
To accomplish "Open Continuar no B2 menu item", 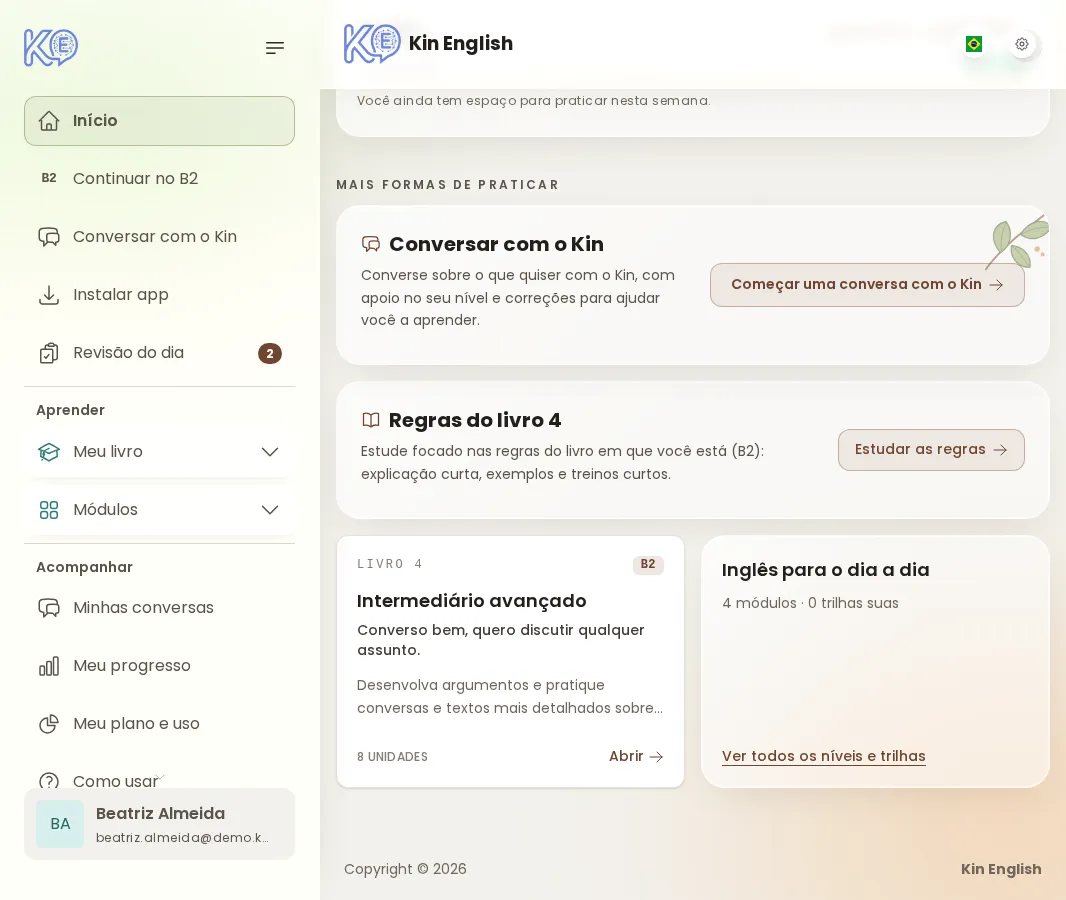I will coord(160,178).
